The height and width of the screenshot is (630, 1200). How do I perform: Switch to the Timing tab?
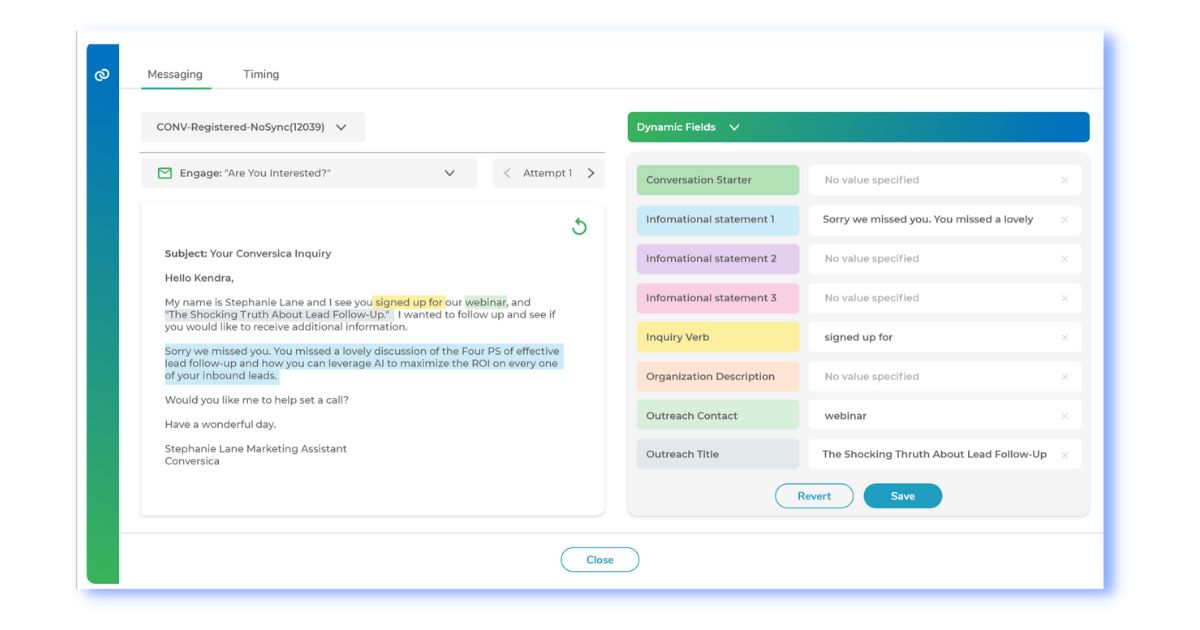point(261,73)
